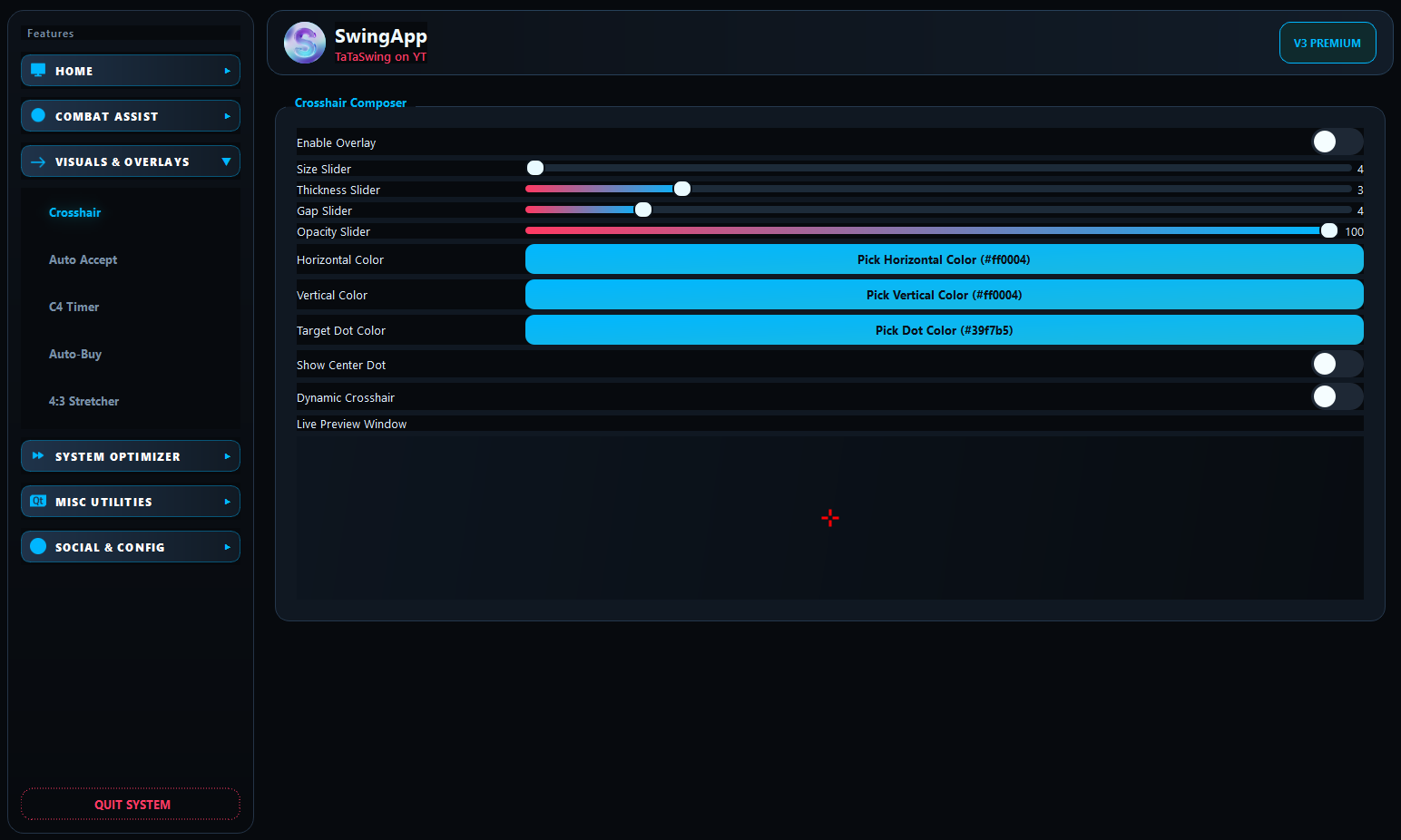This screenshot has height=840, width=1401.
Task: Click Pick Horizontal Color button
Action: (x=944, y=259)
